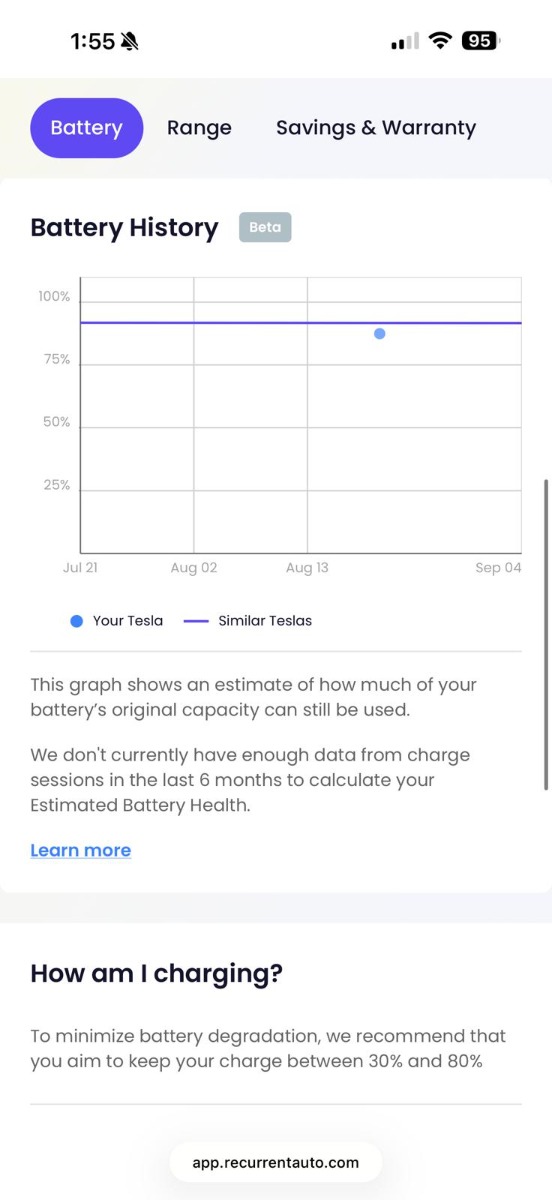Click the Jul 21 axis label
The width and height of the screenshot is (552, 1200).
coord(80,568)
